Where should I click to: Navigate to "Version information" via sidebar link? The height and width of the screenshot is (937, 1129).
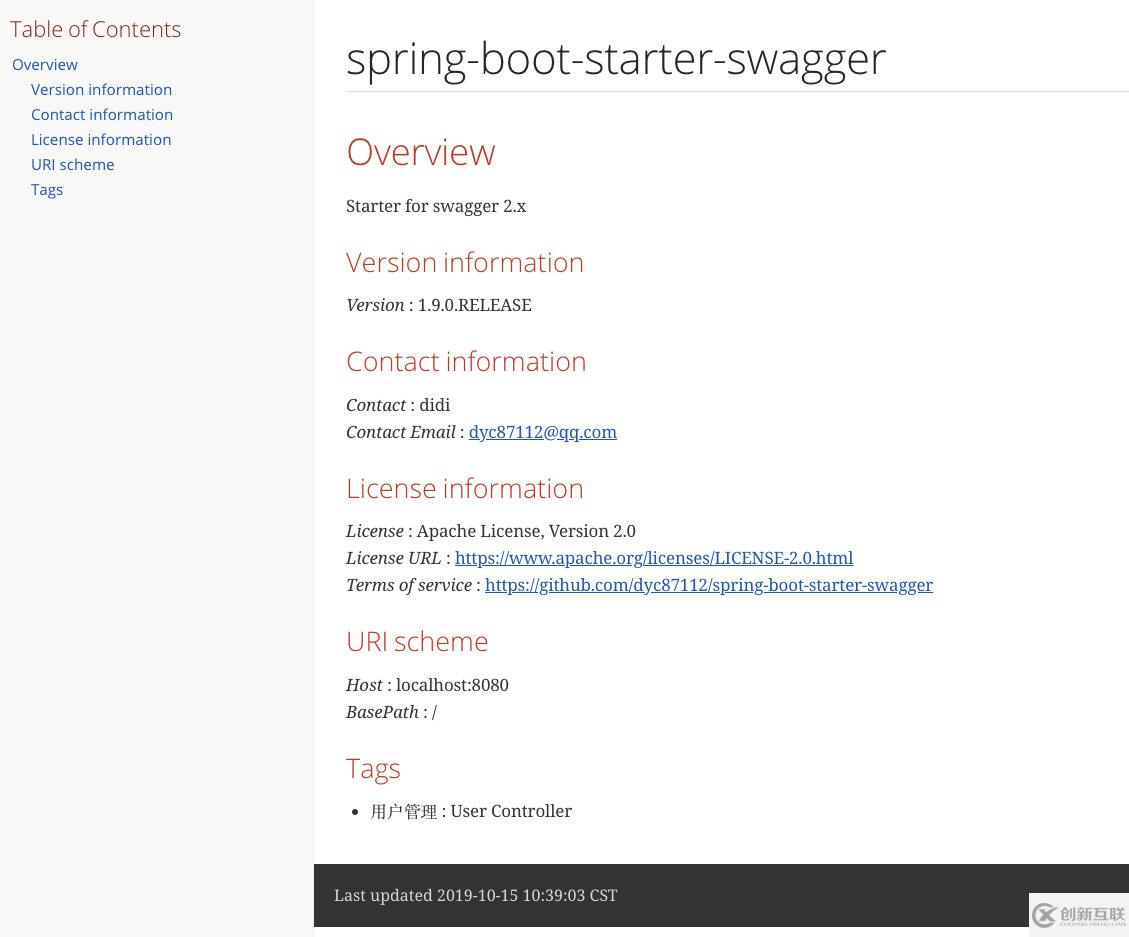101,89
